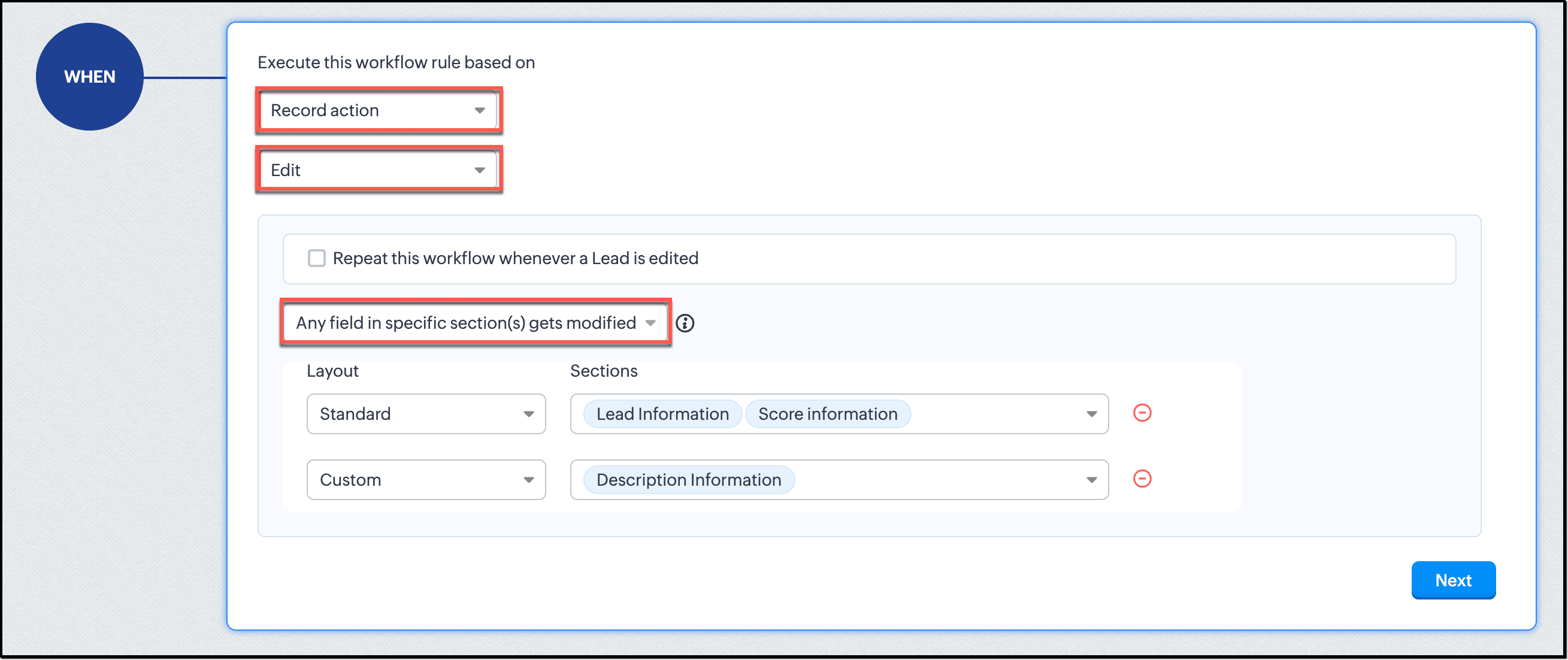Click the info icon beside field-modified dropdown

685,323
